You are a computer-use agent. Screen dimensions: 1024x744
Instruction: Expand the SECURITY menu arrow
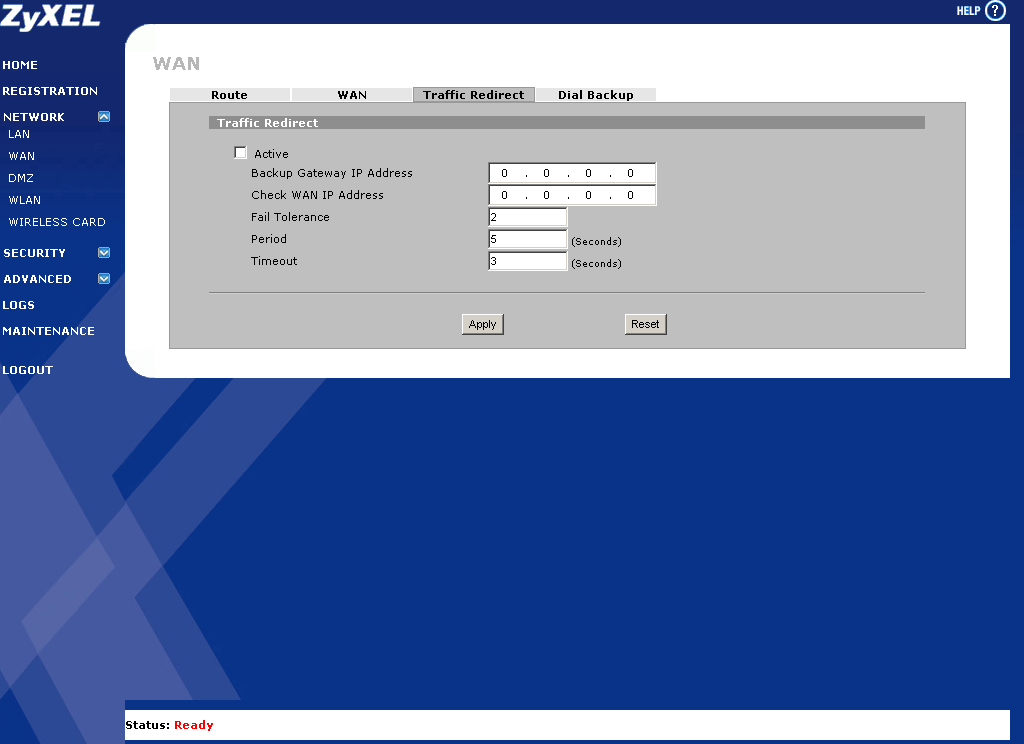104,252
